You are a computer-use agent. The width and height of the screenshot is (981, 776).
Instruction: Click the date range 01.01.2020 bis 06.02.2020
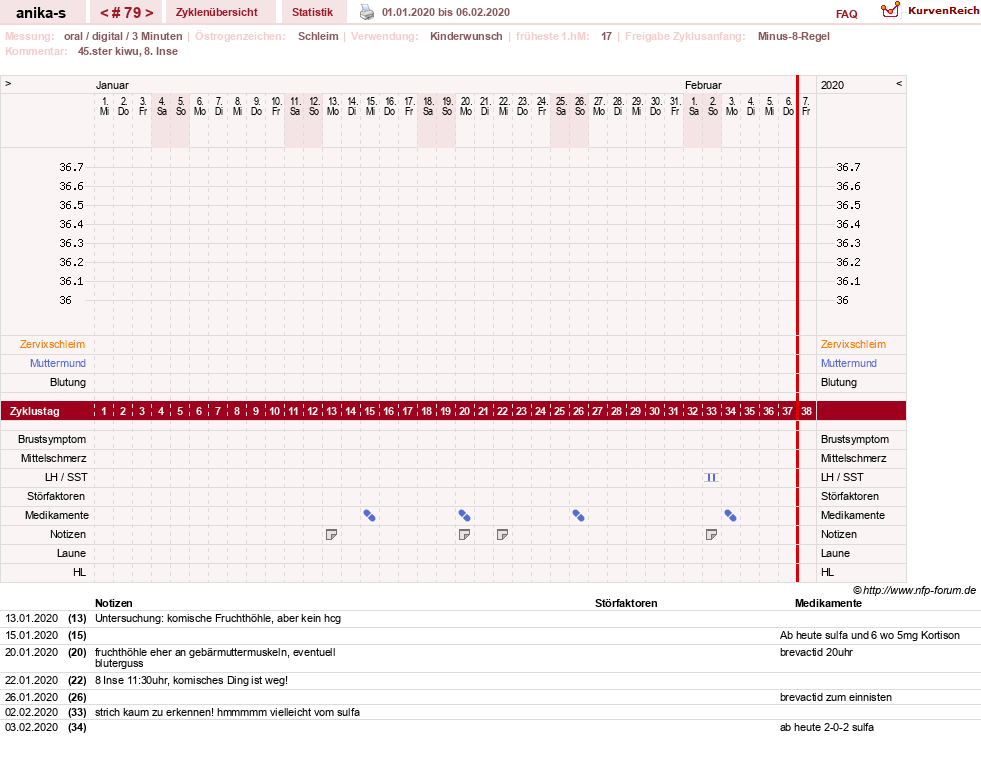(446, 12)
